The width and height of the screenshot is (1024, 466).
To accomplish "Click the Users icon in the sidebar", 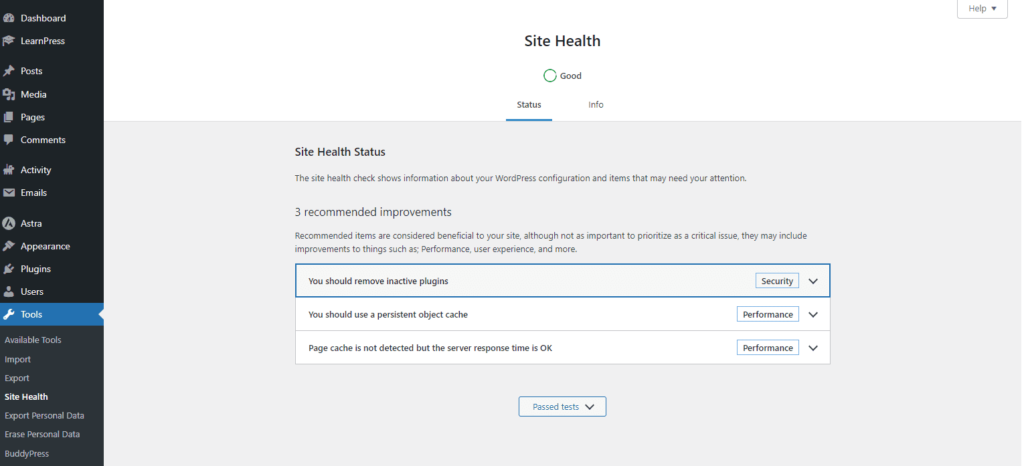I will tap(9, 292).
